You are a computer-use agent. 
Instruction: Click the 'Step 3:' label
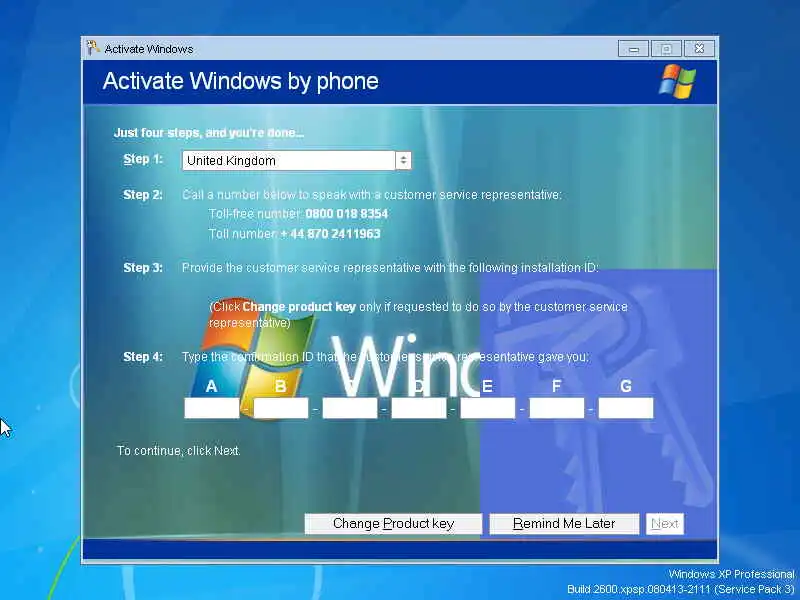coord(143,268)
